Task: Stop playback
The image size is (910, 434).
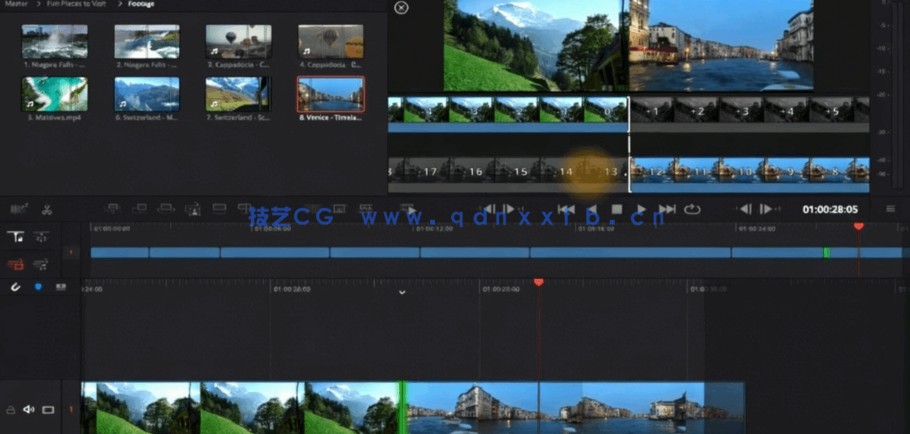Action: point(617,209)
